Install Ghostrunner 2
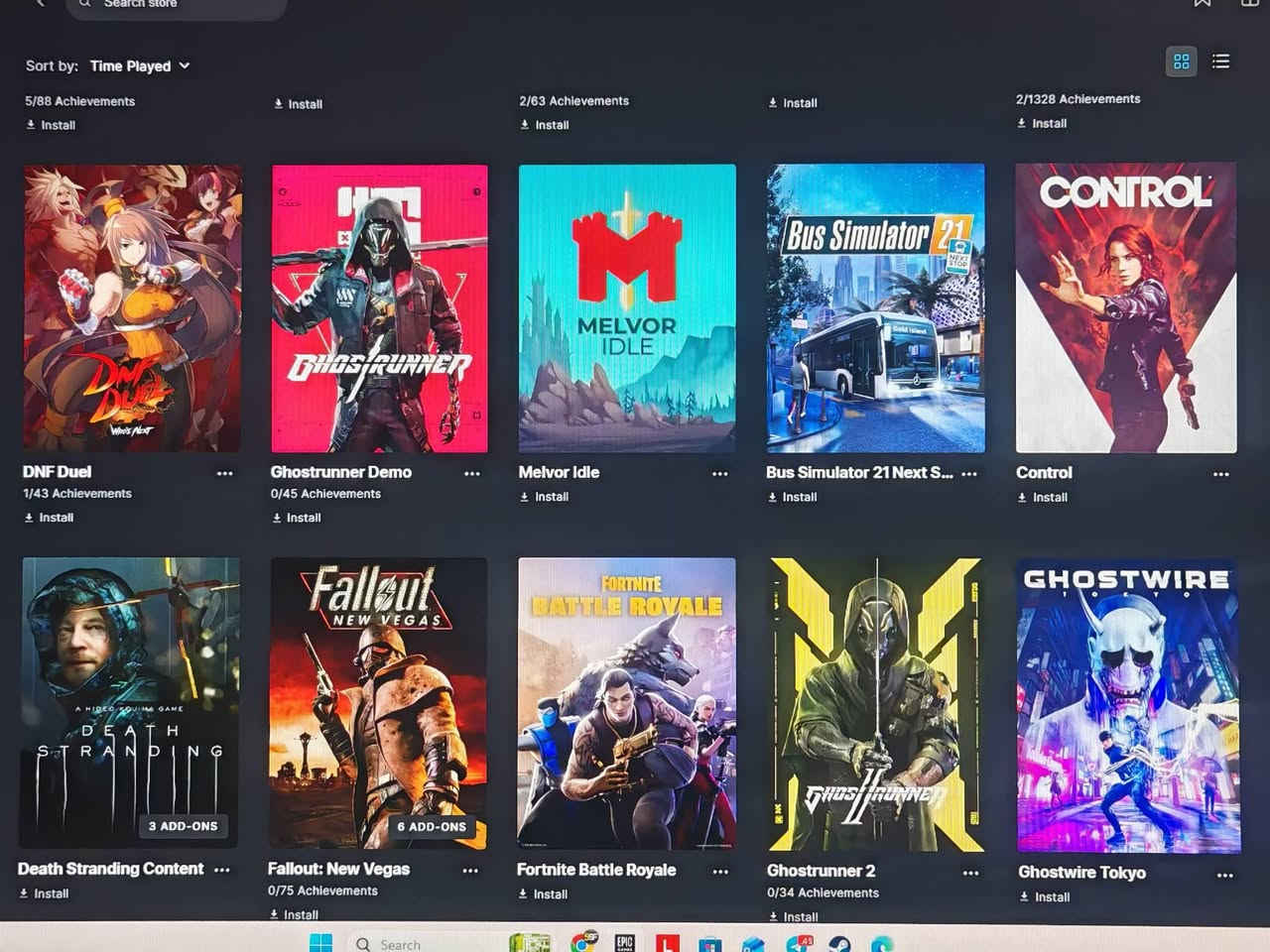This screenshot has height=952, width=1270. pyautogui.click(x=793, y=916)
